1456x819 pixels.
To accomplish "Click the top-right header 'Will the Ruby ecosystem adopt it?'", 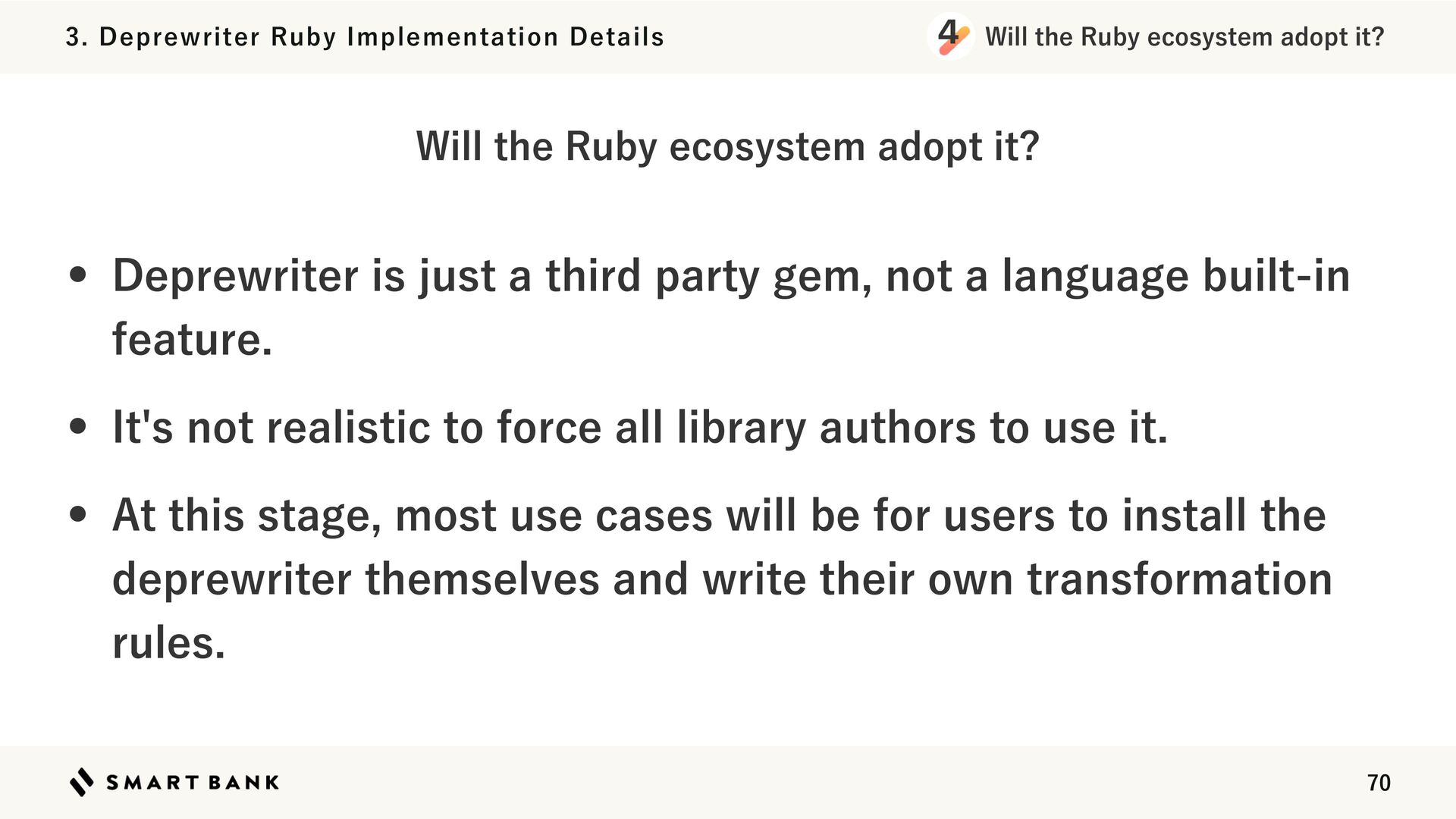I will coord(1184,36).
